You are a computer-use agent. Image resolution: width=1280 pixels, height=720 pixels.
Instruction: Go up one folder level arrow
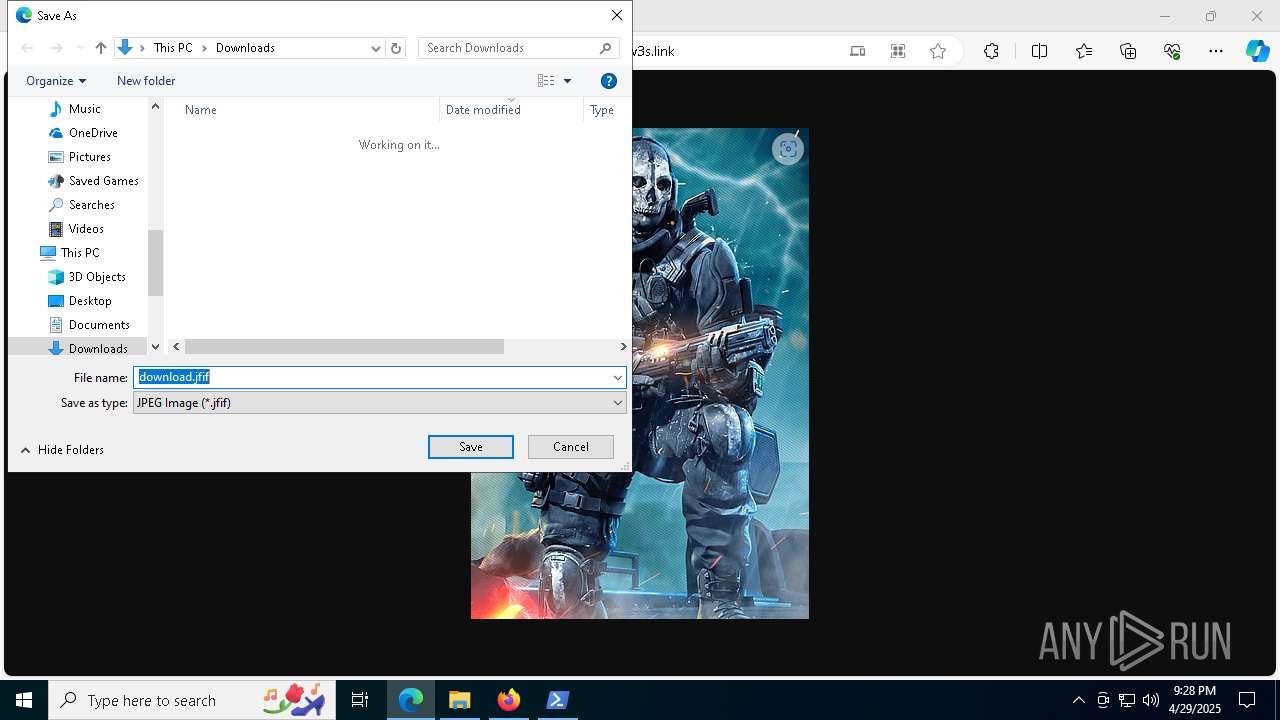click(x=100, y=48)
